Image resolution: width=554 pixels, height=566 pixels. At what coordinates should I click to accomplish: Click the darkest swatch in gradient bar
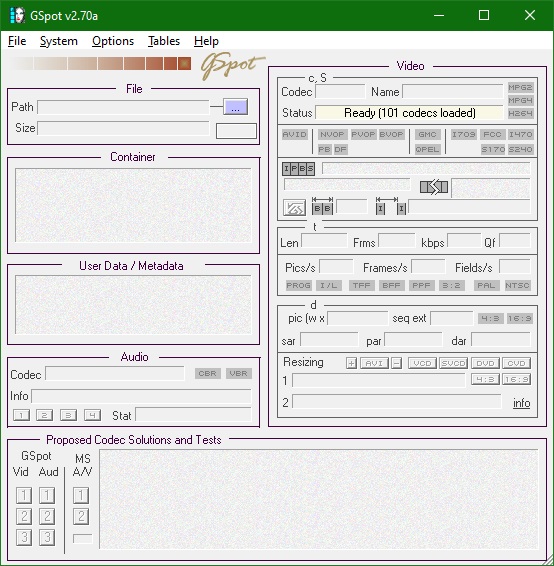(184, 64)
